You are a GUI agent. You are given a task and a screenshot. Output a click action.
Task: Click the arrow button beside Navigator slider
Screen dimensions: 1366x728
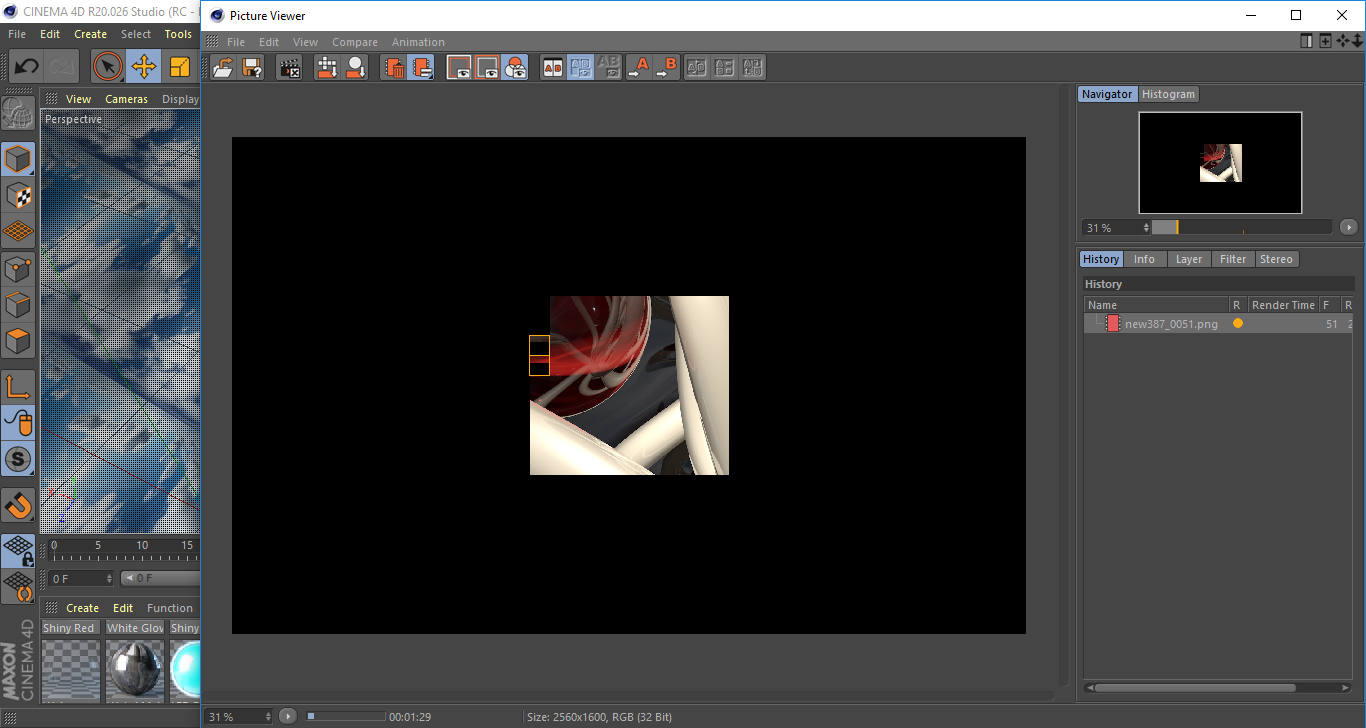[x=1348, y=227]
